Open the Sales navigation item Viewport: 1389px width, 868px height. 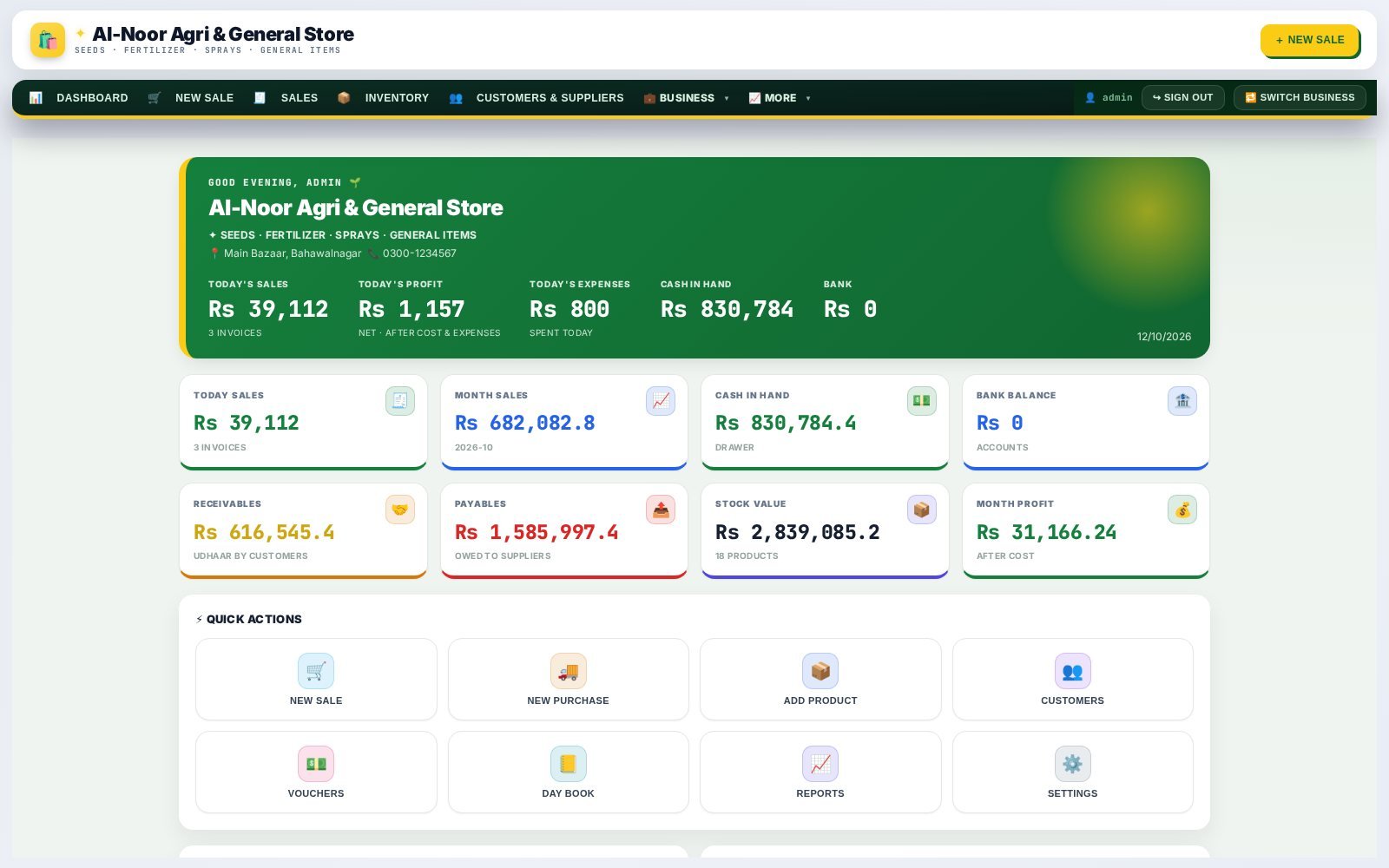click(x=286, y=98)
